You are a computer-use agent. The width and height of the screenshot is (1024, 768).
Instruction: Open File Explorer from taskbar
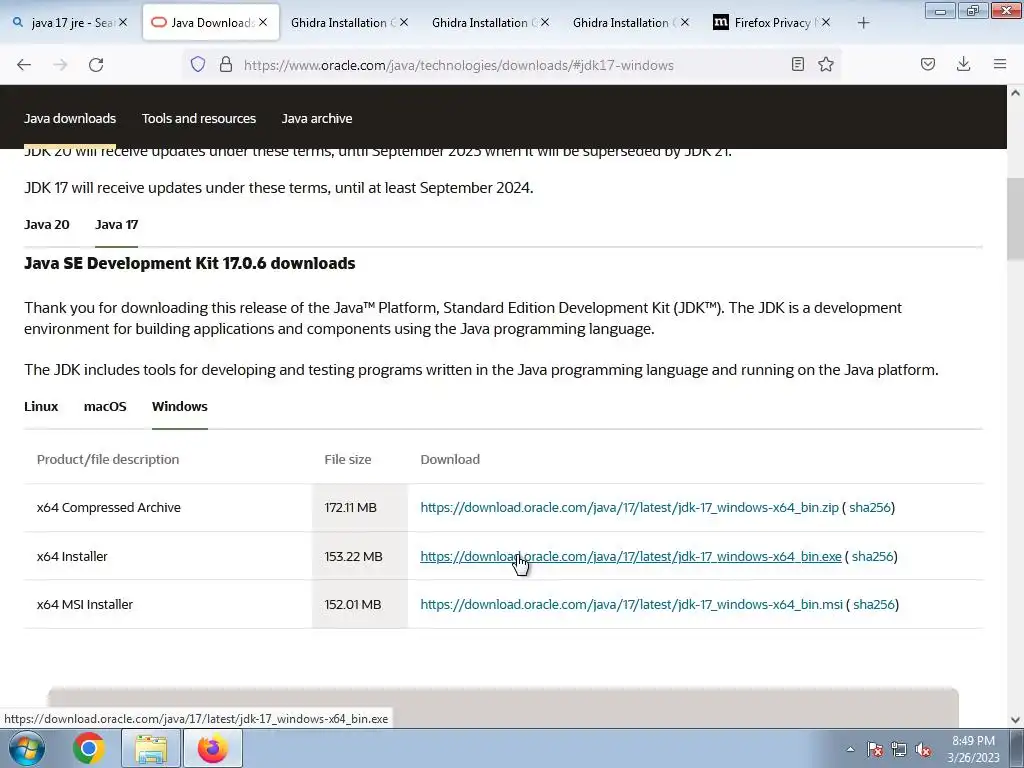tap(151, 748)
